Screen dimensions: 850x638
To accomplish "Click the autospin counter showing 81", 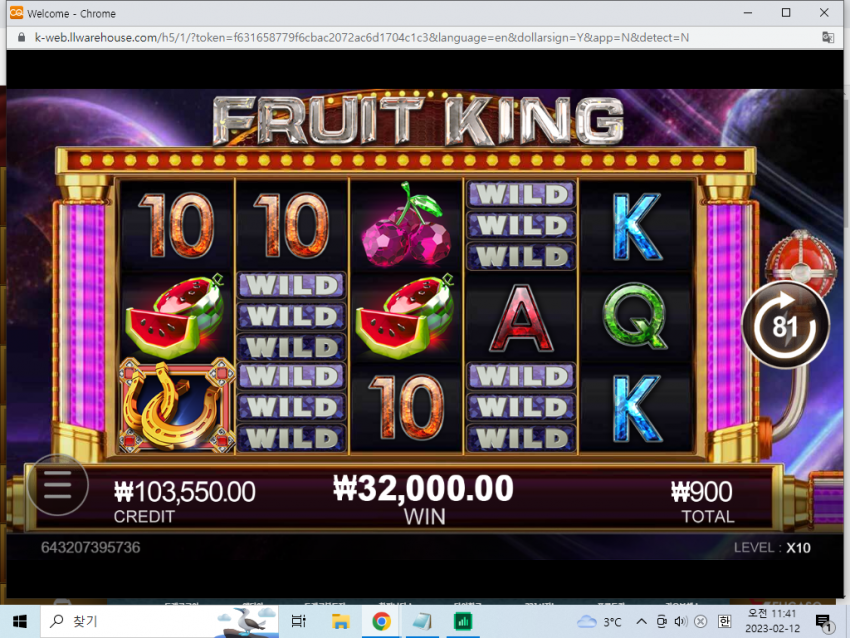I will (x=785, y=325).
